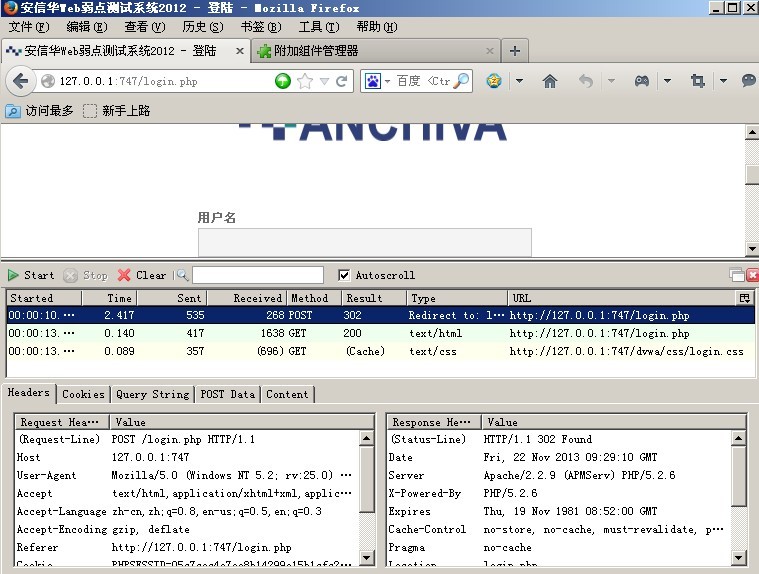The height and width of the screenshot is (574, 759).
Task: Switch to the Content tab
Action: [287, 394]
